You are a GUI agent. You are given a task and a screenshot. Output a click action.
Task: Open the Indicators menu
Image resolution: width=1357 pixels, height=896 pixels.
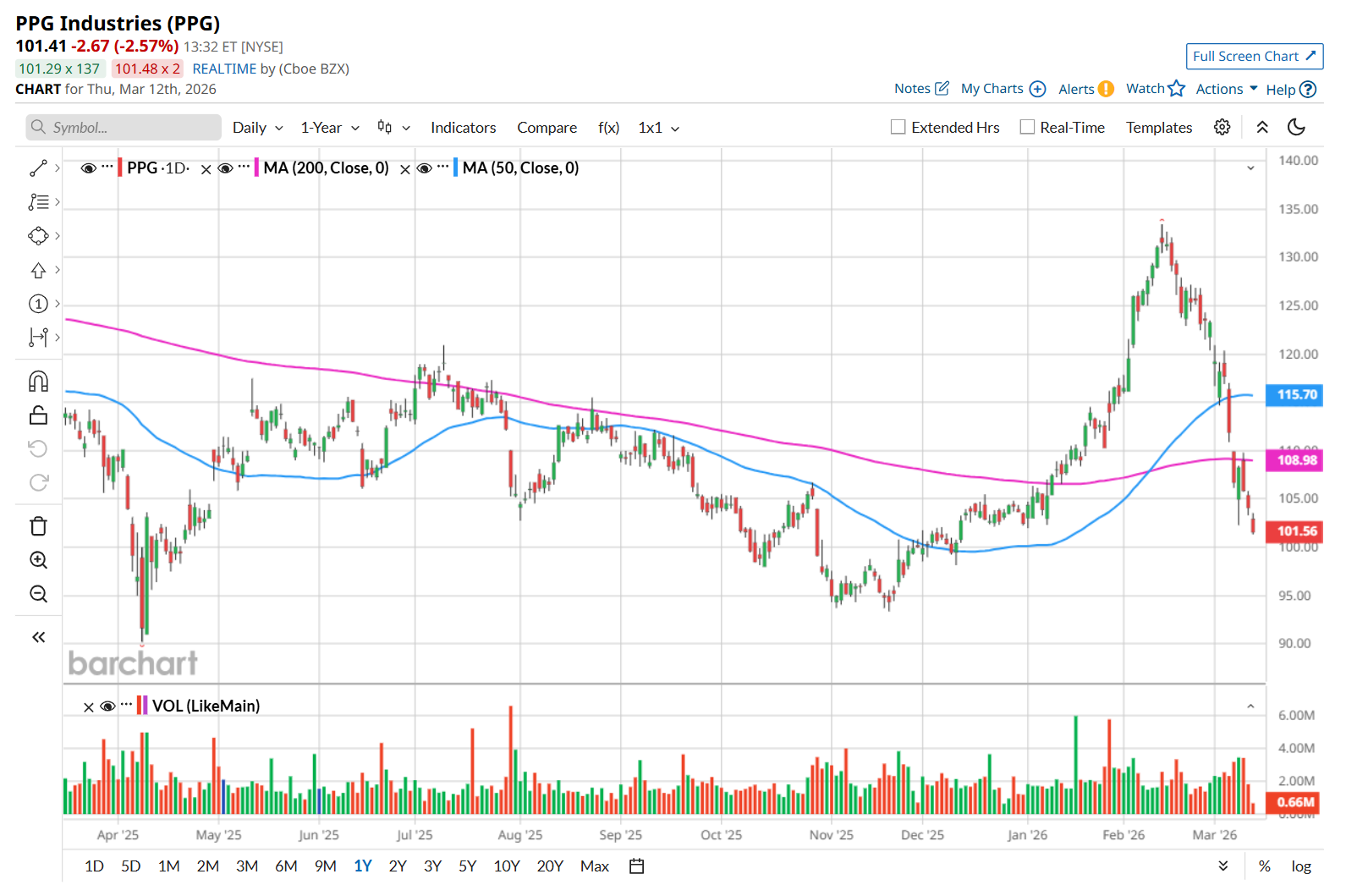pyautogui.click(x=463, y=128)
